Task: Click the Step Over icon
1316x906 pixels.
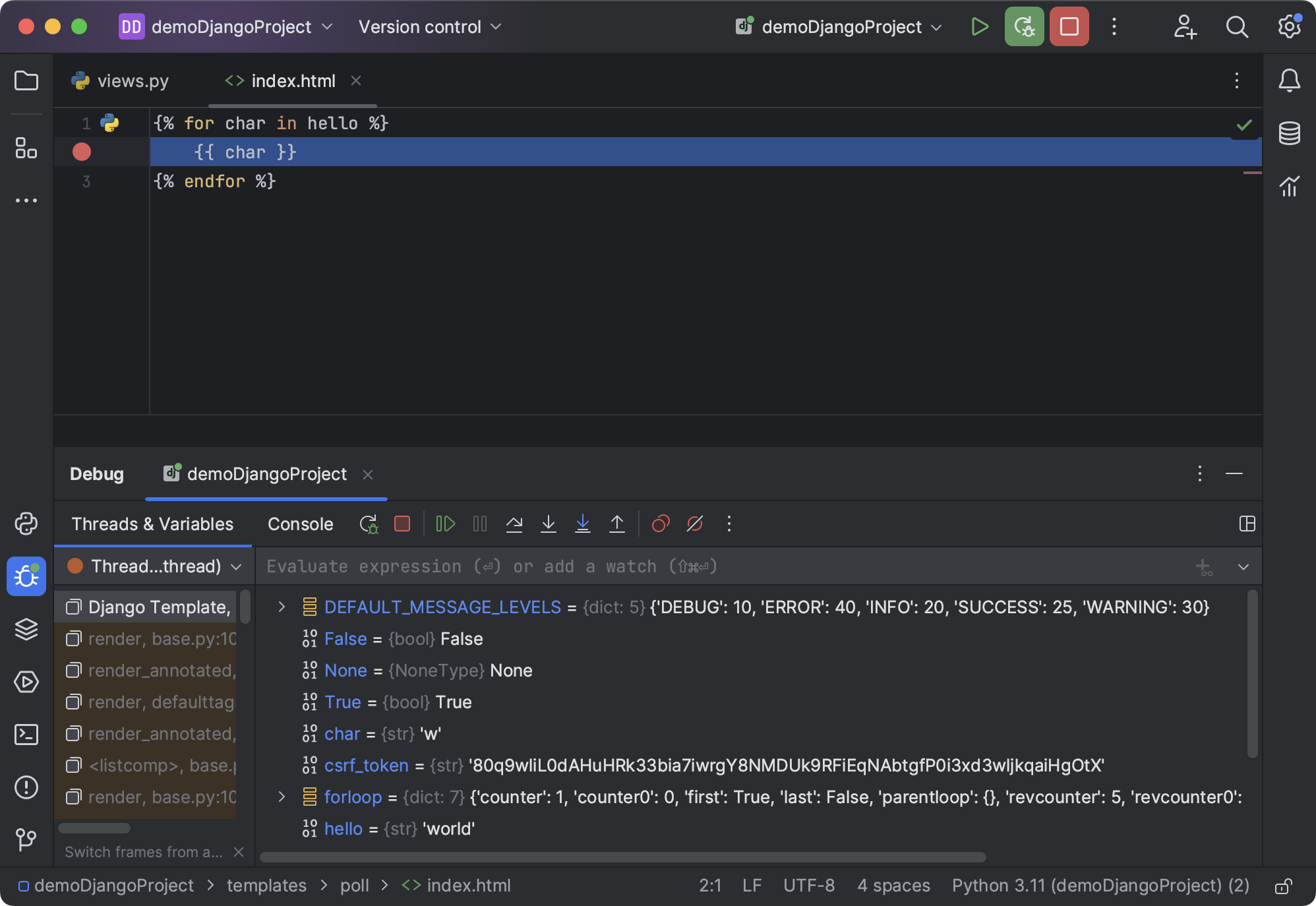Action: (514, 524)
